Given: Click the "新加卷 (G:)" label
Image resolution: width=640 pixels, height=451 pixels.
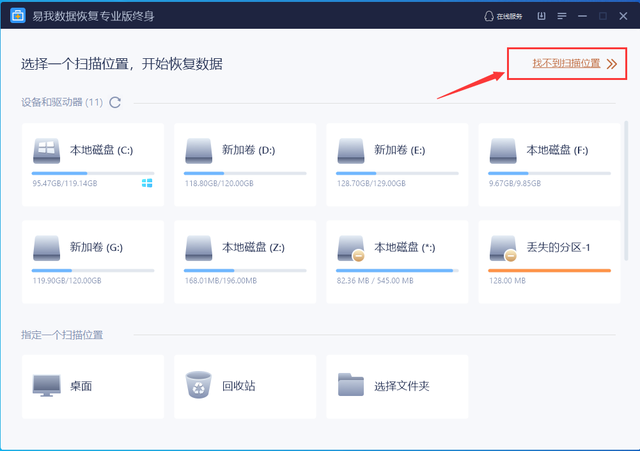Looking at the screenshot, I should click(x=96, y=247).
